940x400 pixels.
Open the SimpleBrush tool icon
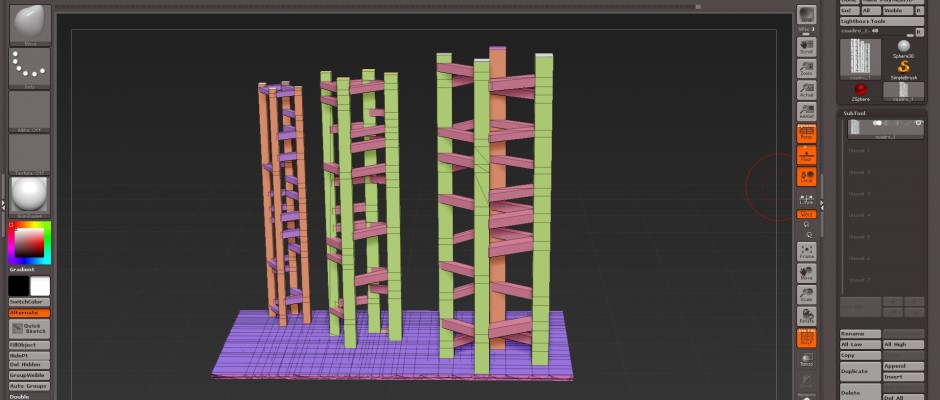[903, 66]
